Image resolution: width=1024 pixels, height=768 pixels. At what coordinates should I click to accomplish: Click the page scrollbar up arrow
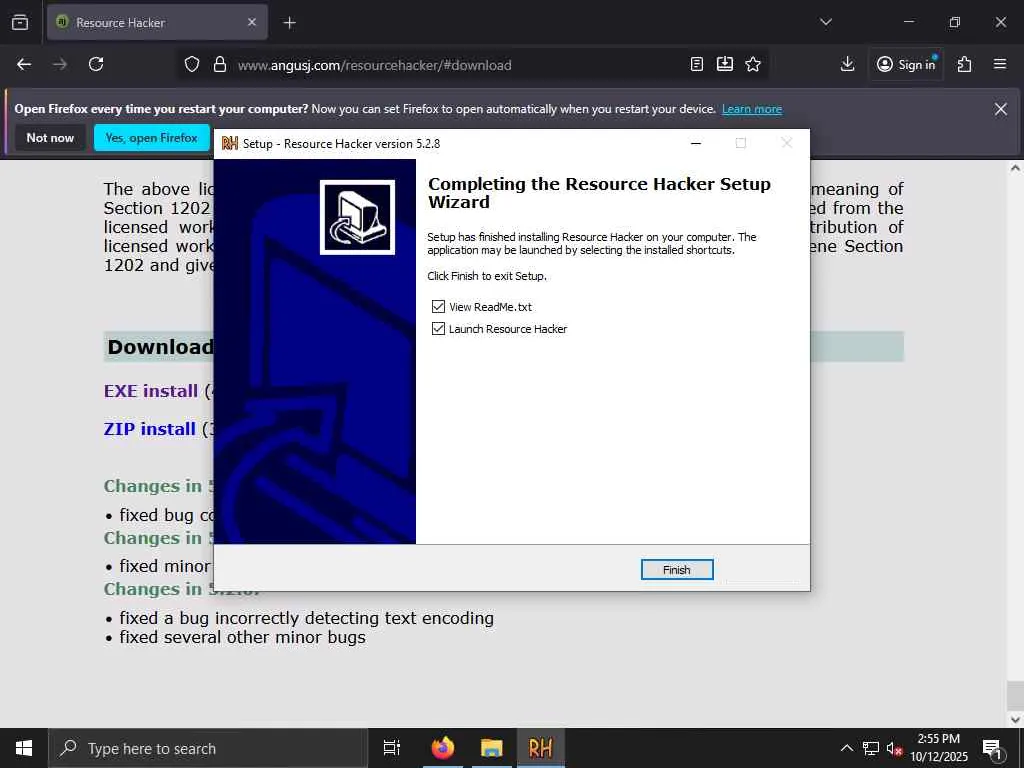1016,168
